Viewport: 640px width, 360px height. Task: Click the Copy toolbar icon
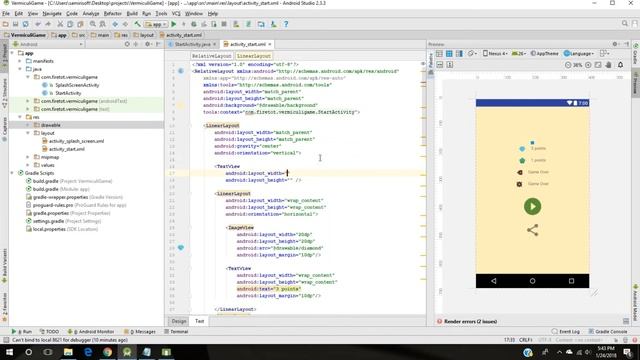click(70, 24)
